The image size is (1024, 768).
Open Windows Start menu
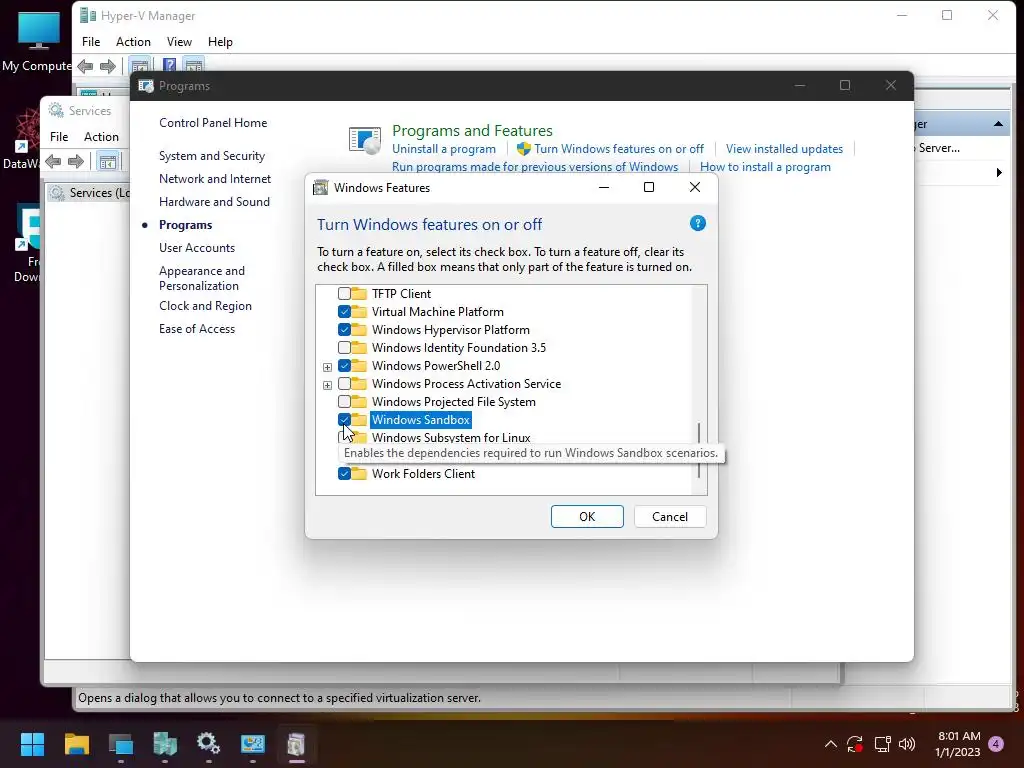32,744
